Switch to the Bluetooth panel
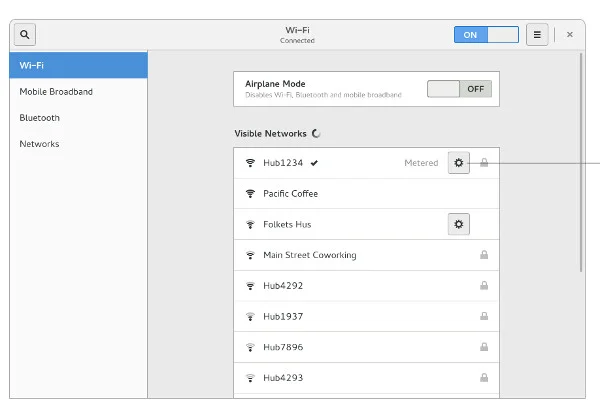 click(78, 118)
